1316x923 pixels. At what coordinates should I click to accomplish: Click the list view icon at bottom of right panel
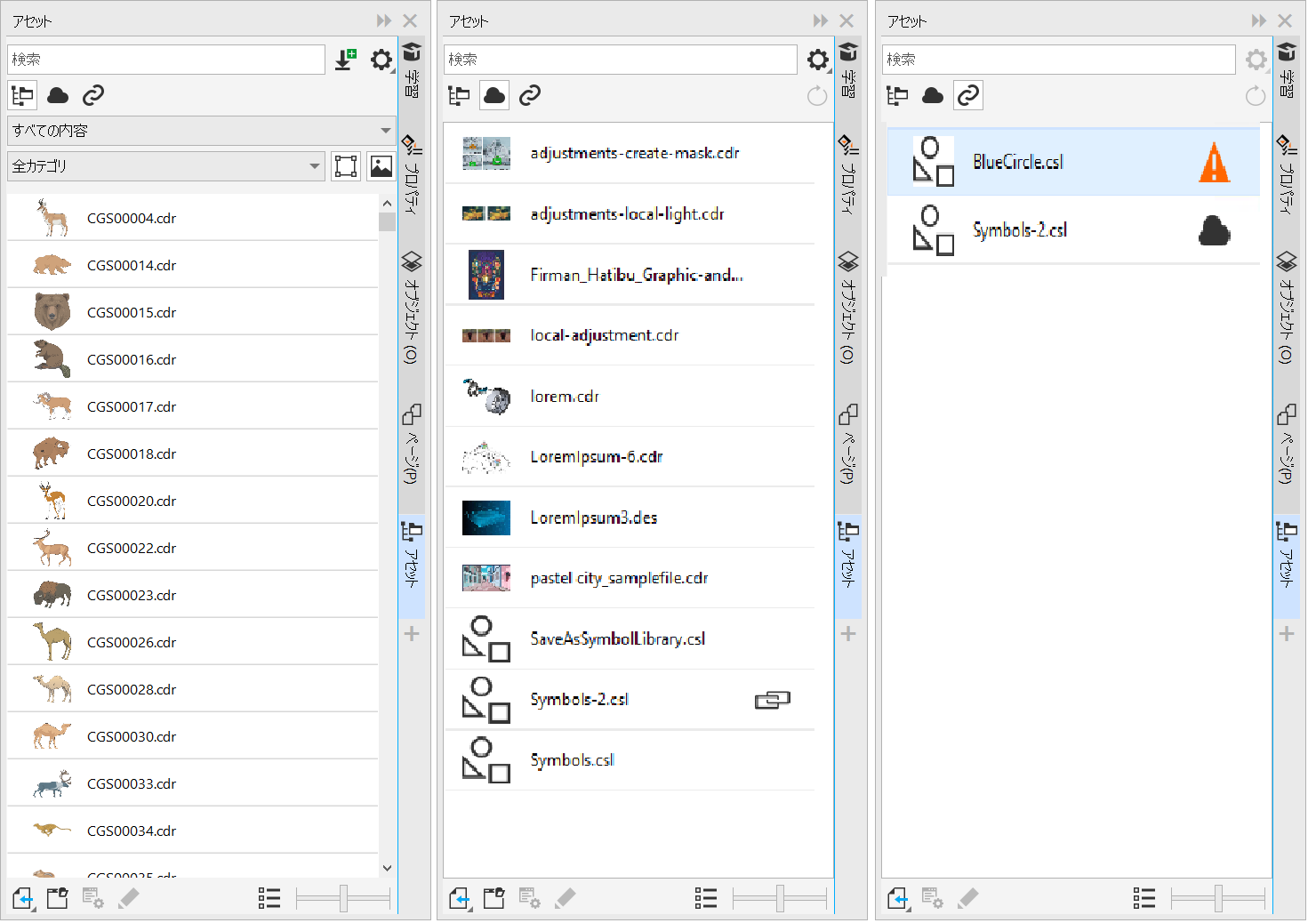(x=1143, y=899)
